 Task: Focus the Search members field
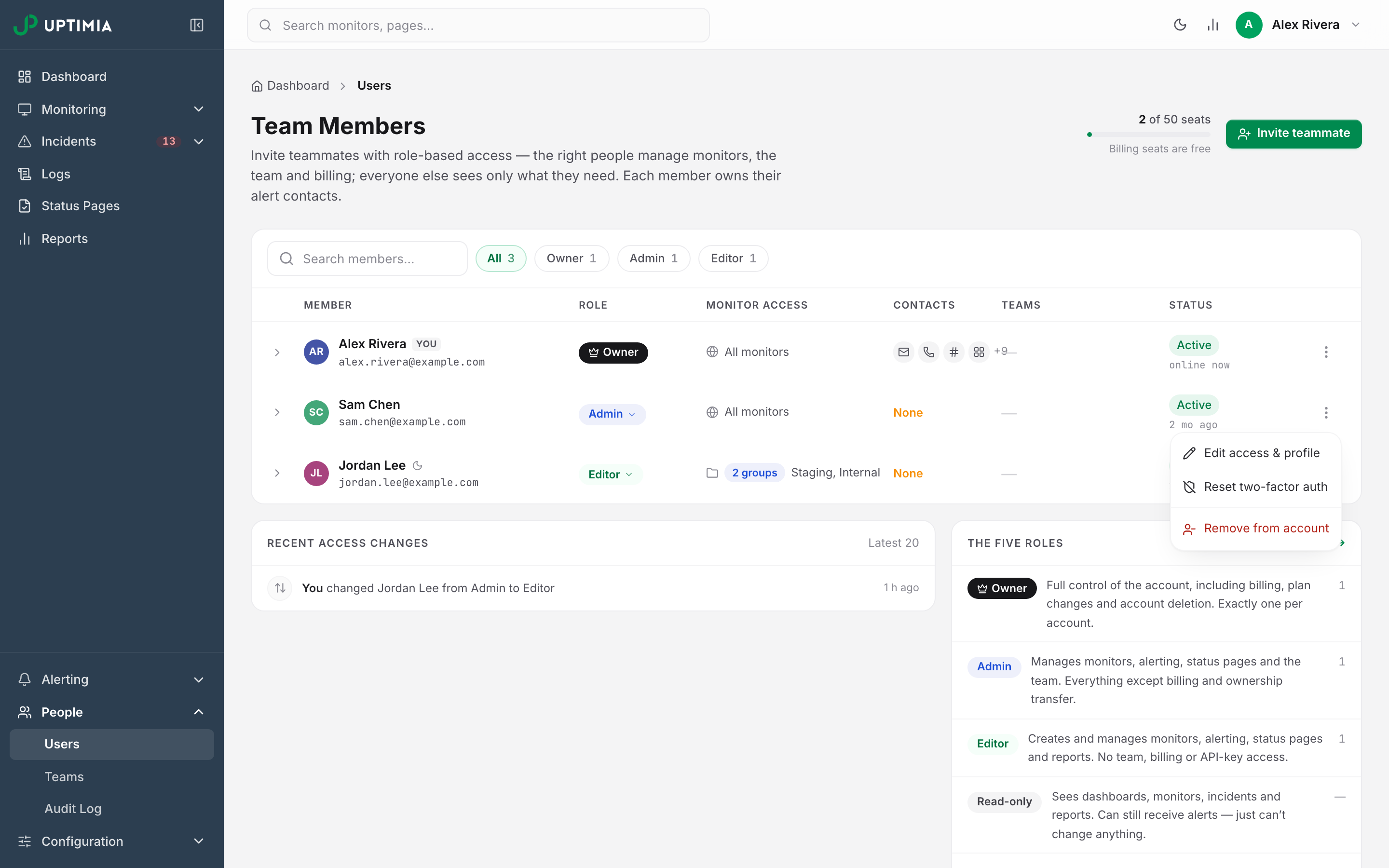click(x=368, y=258)
